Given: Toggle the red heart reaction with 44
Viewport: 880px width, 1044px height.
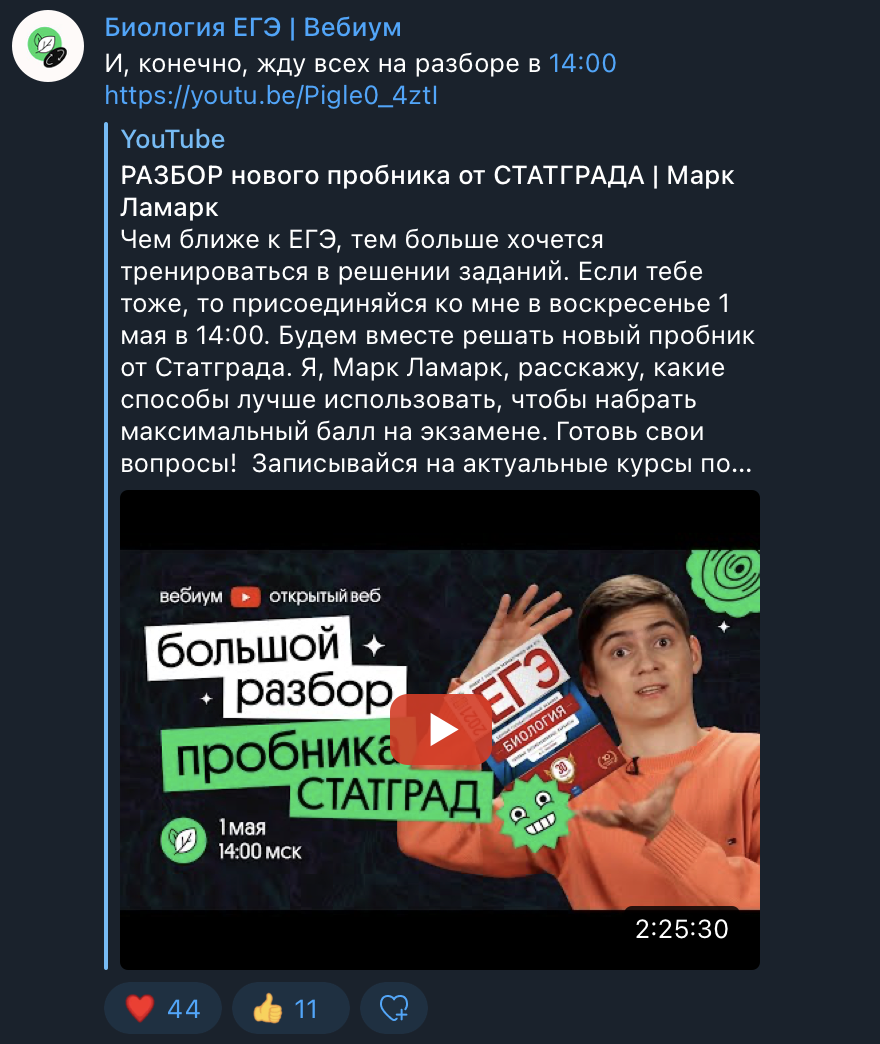Looking at the screenshot, I should pyautogui.click(x=163, y=1008).
